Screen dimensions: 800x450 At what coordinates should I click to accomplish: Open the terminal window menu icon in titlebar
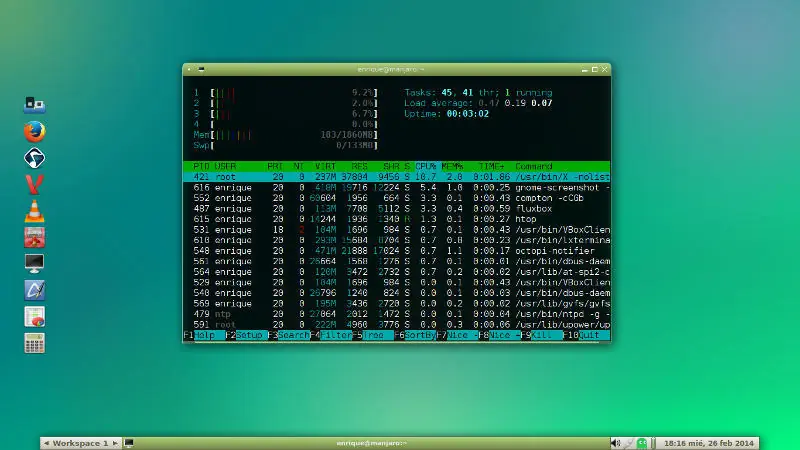[202, 69]
